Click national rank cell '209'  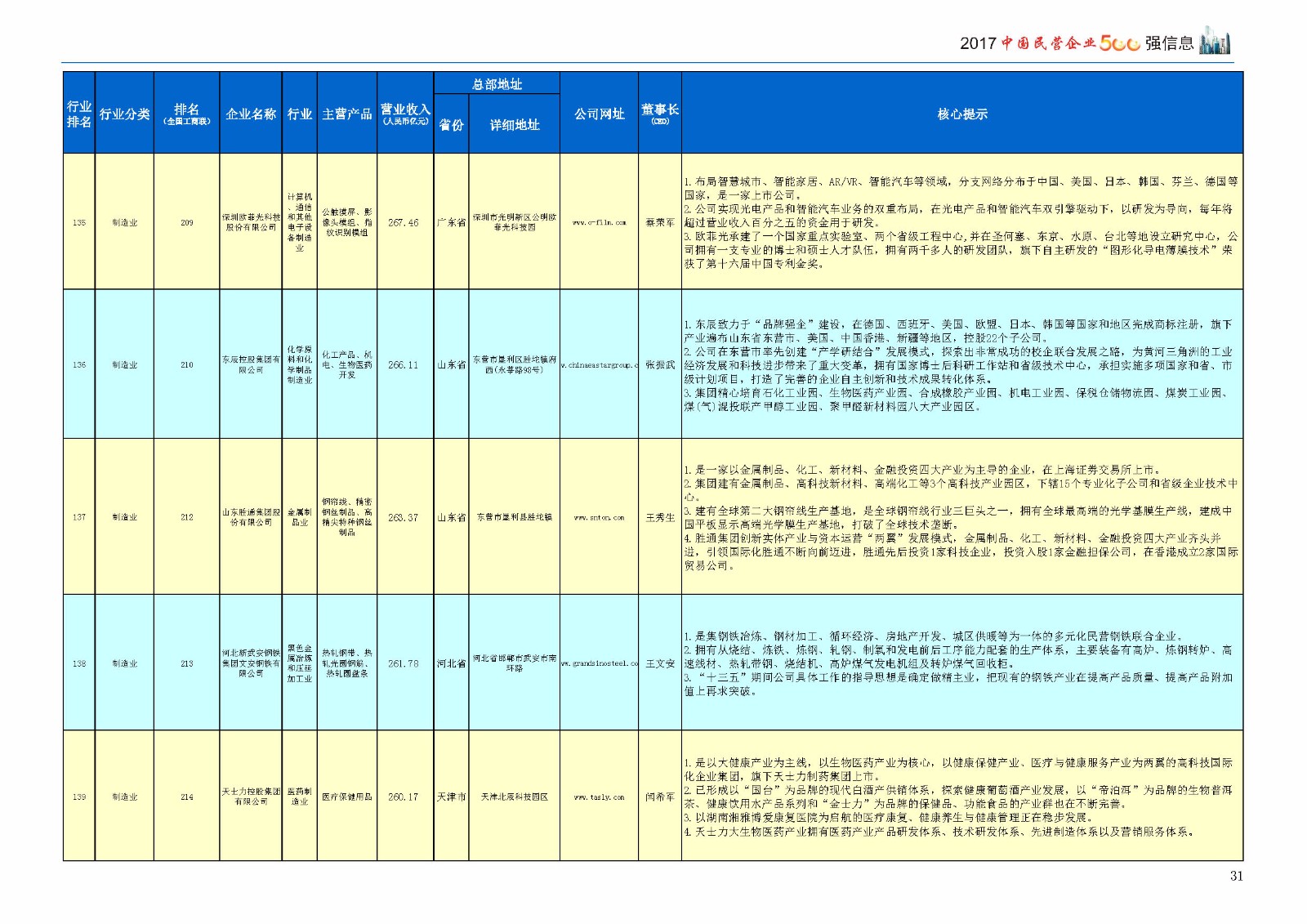tap(187, 222)
